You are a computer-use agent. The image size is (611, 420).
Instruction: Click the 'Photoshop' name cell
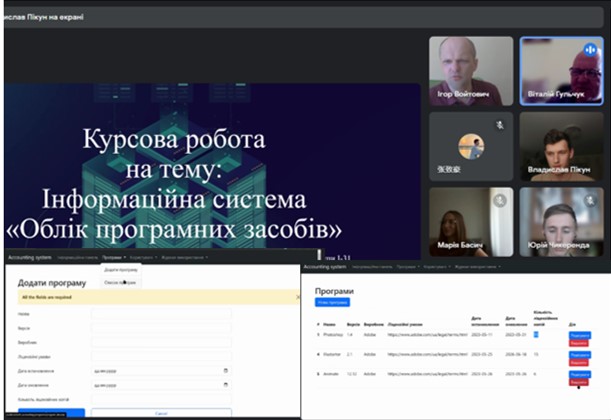tap(333, 335)
